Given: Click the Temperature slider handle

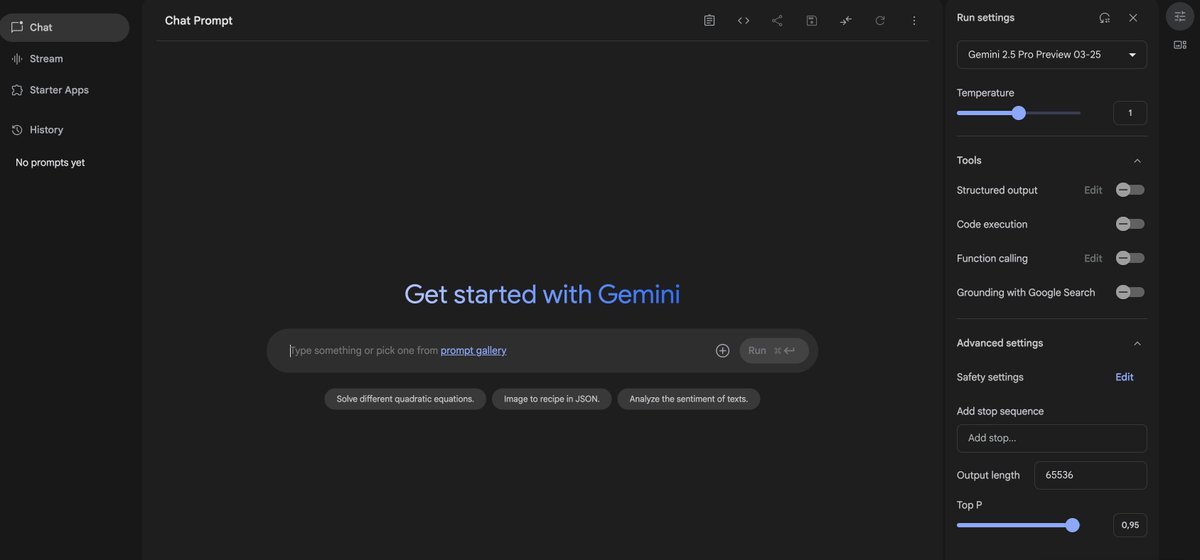Looking at the screenshot, I should click(1019, 113).
